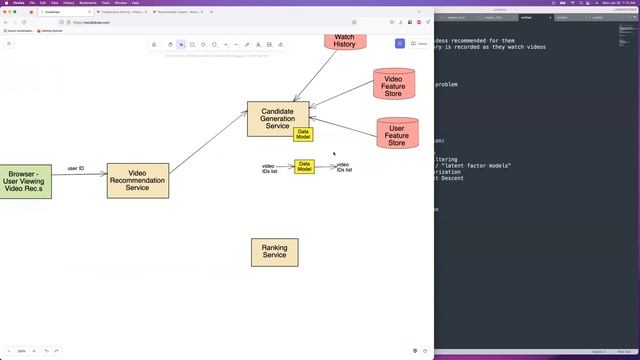
Task: Redo the last canvas action
Action: [56, 351]
